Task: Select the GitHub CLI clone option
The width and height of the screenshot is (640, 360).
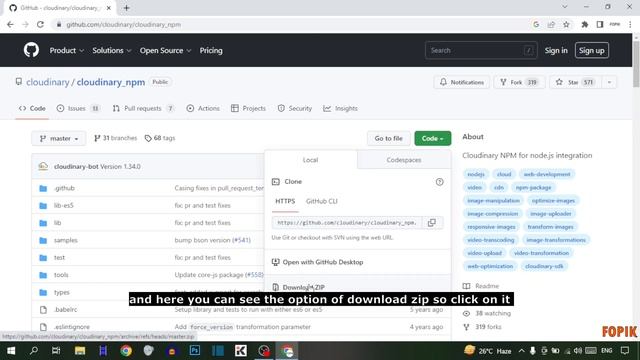Action: [322, 201]
